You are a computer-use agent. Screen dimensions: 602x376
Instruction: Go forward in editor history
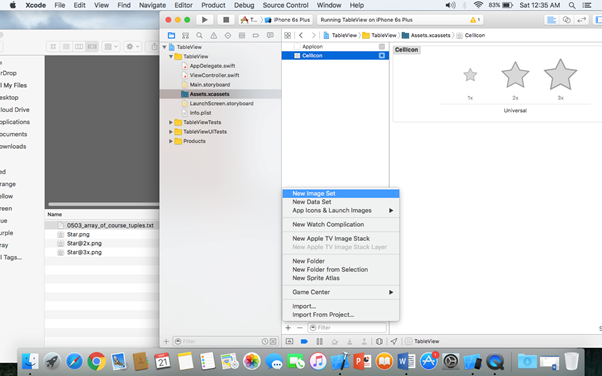tap(314, 35)
